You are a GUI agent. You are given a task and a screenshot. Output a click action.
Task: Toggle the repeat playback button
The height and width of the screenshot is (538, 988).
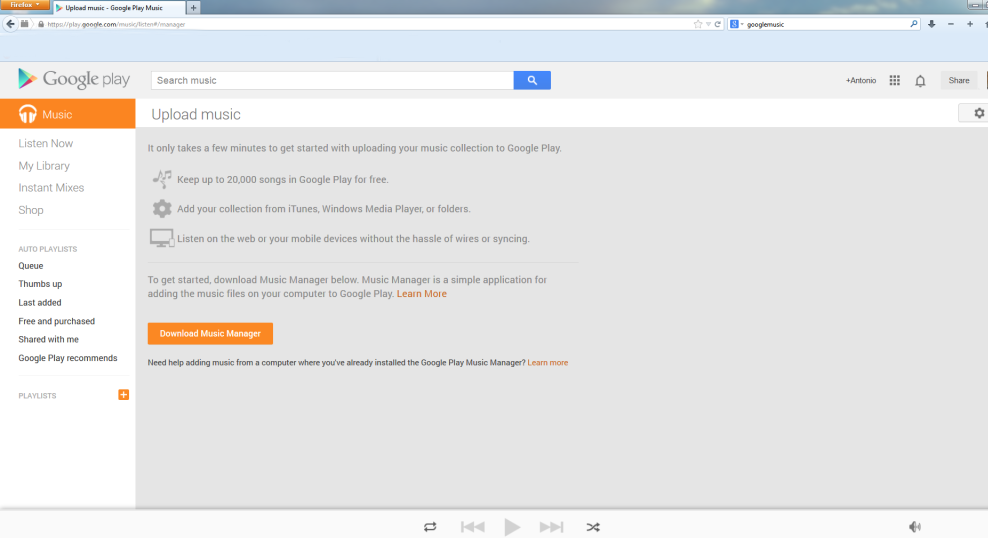click(430, 527)
